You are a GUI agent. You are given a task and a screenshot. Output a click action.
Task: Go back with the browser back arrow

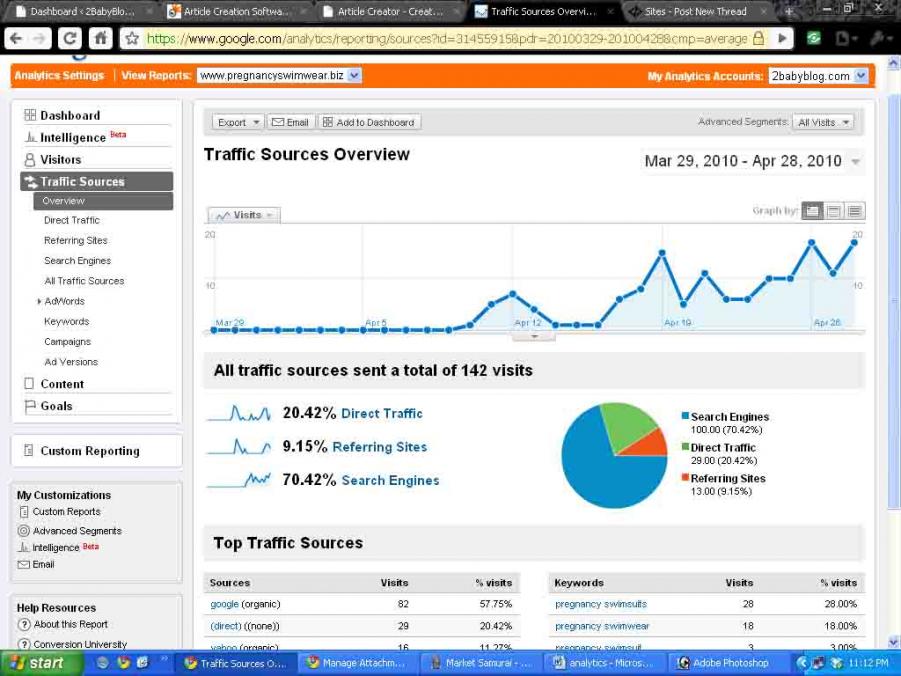click(16, 39)
